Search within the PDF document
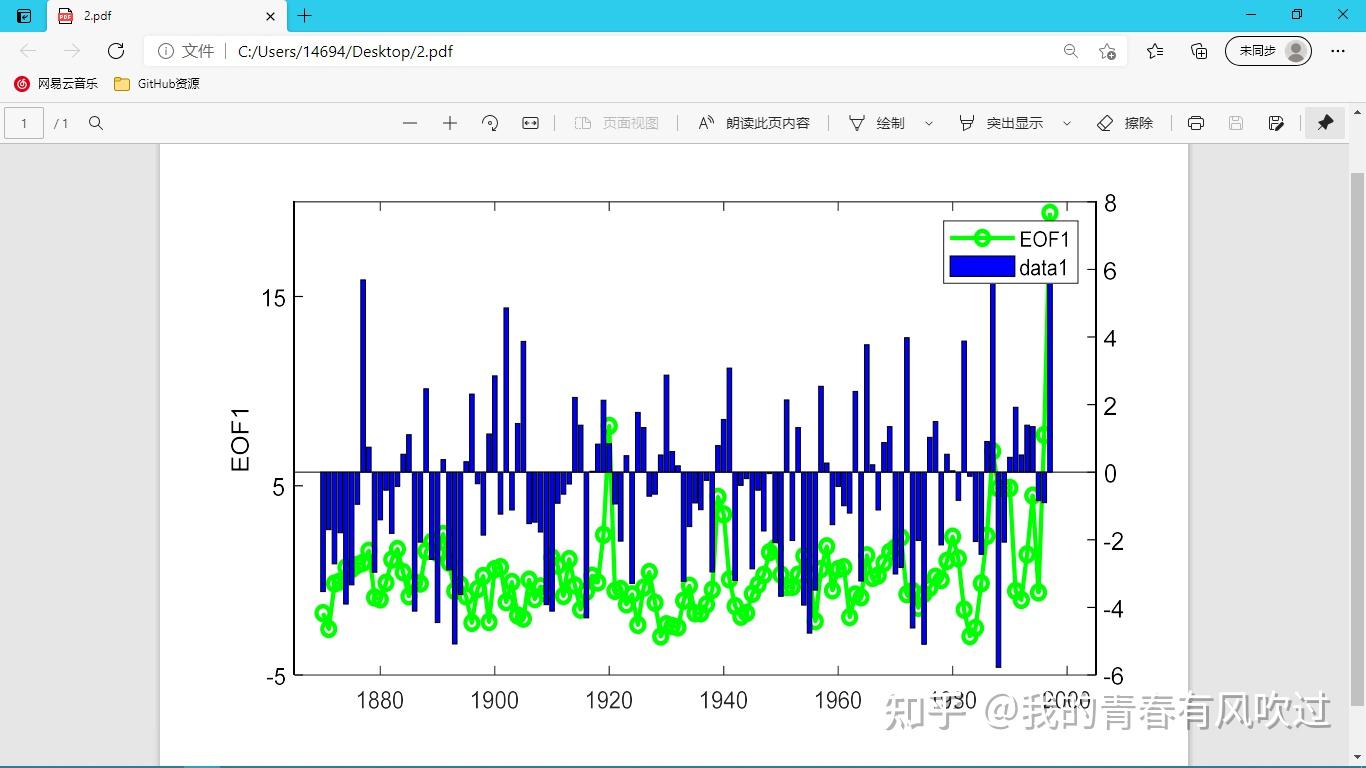This screenshot has width=1366, height=768. pyautogui.click(x=96, y=123)
